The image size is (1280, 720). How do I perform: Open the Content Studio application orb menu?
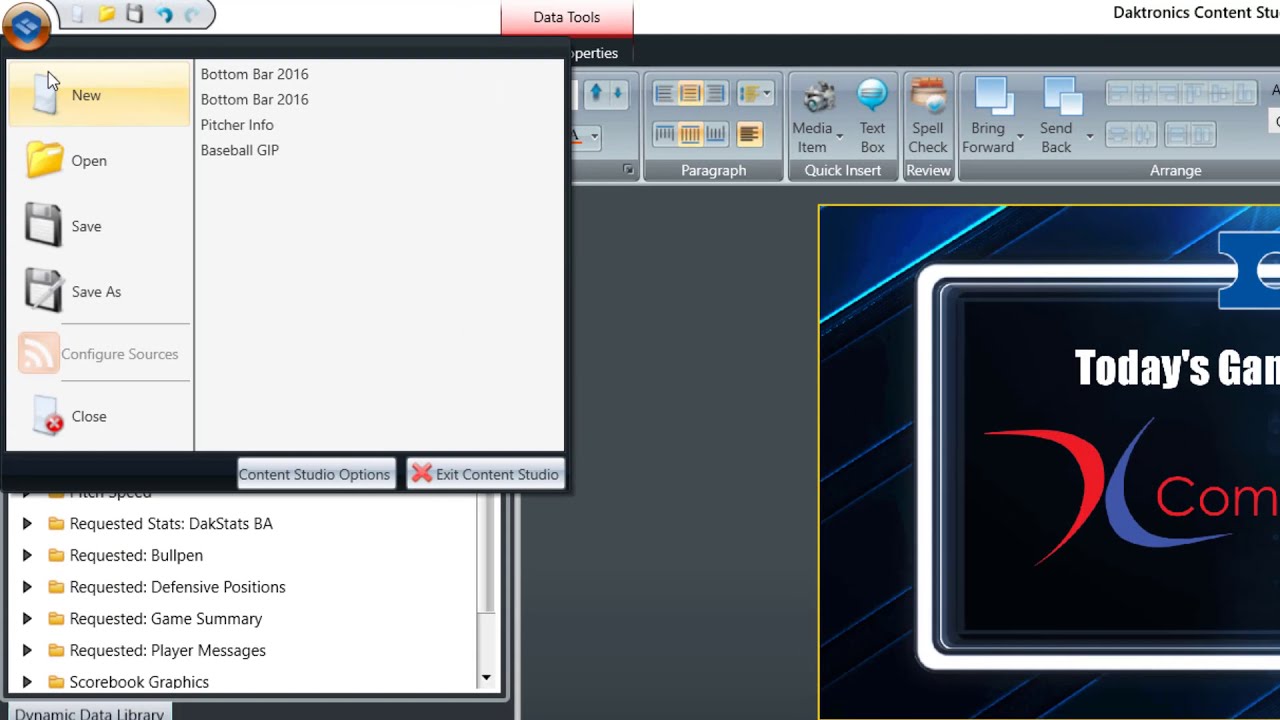click(x=27, y=24)
